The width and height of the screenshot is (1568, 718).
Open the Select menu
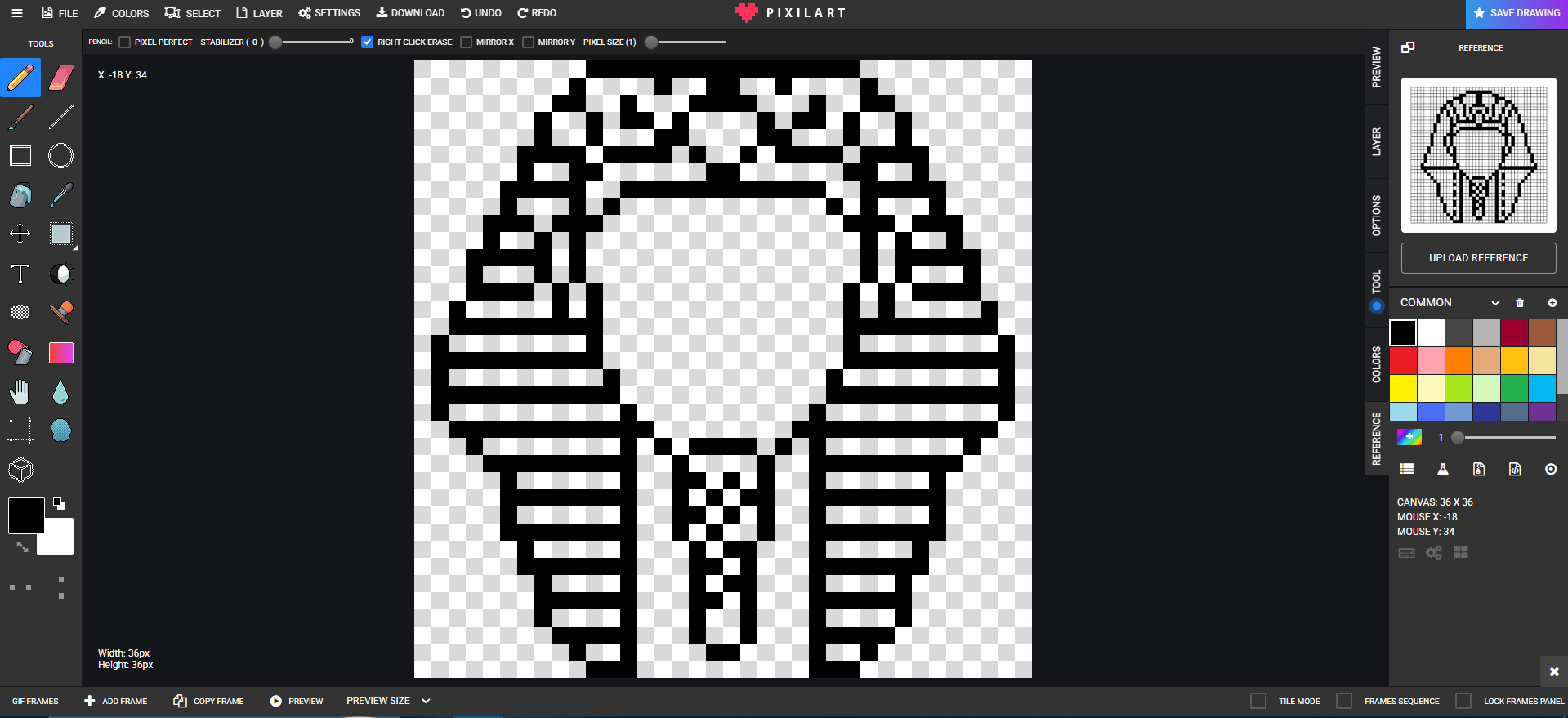[x=193, y=13]
